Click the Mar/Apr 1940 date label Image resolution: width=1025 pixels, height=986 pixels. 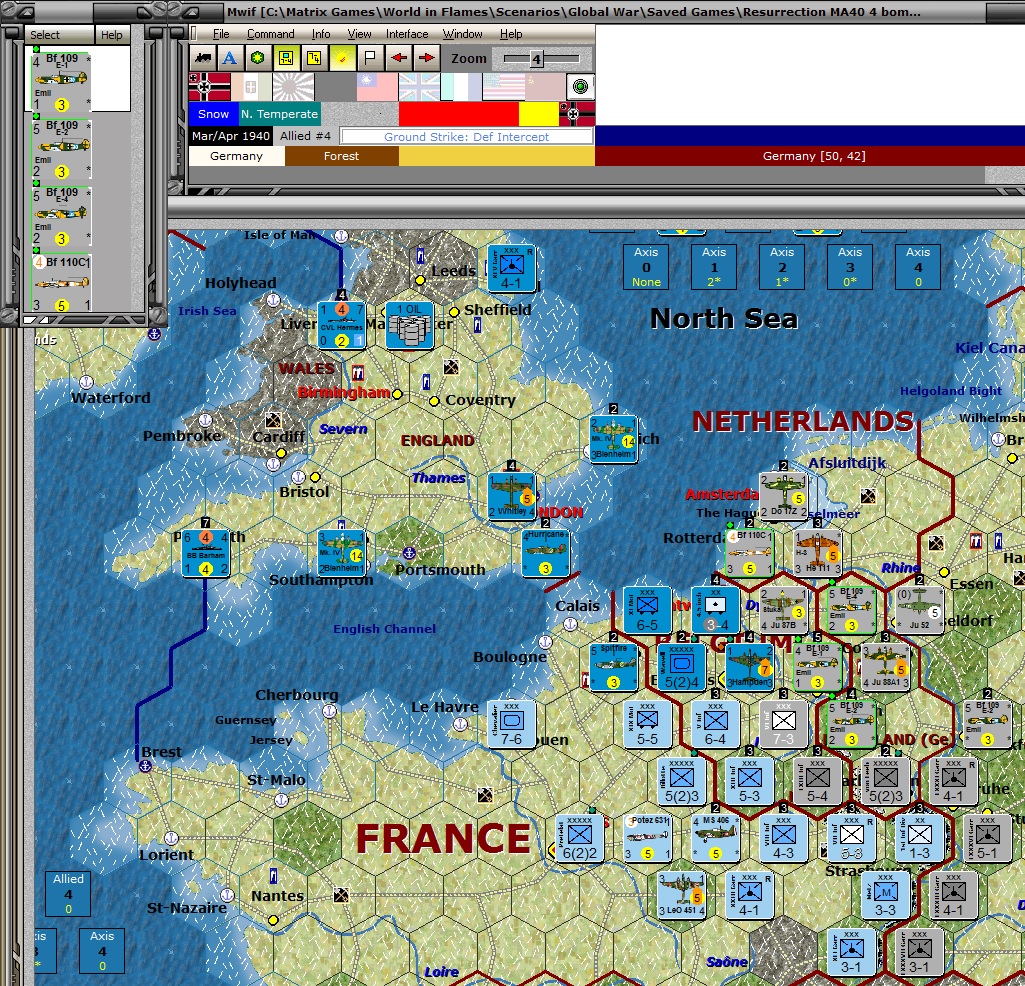pos(231,136)
